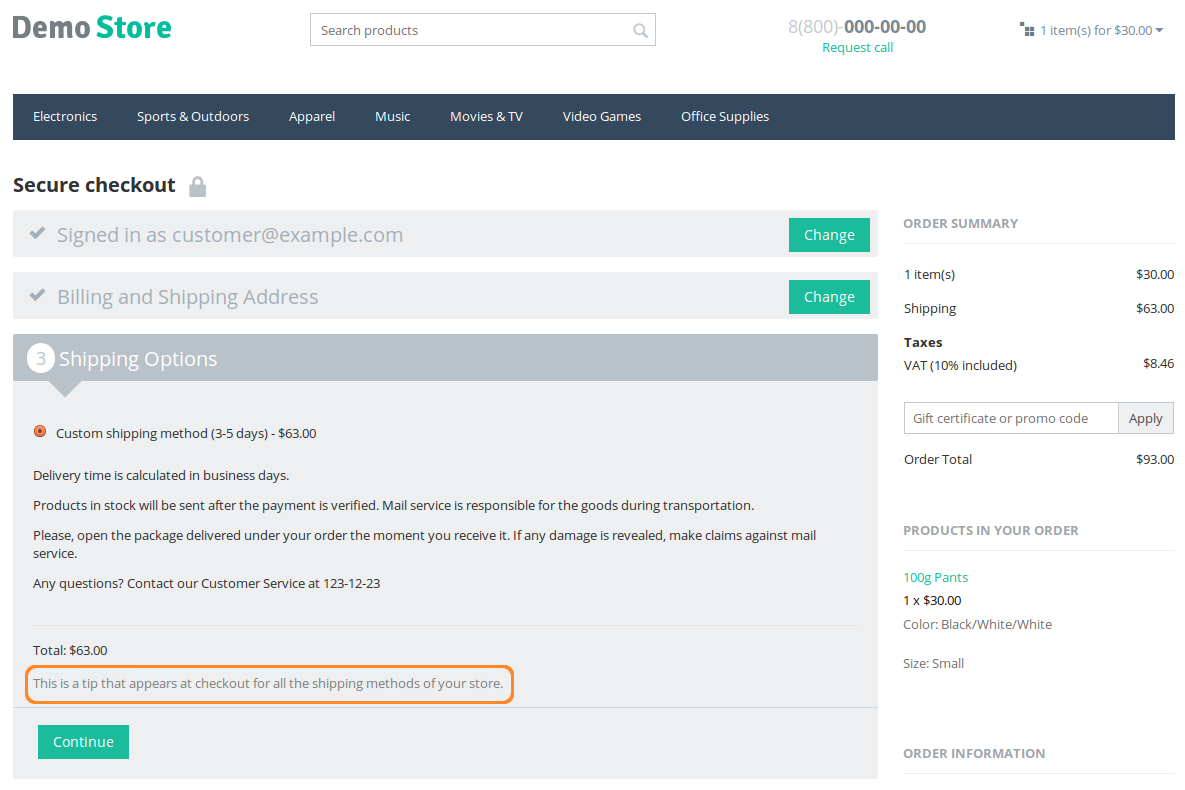Click the PRODUCTS IN YOUR ORDER heading
Viewport: 1185px width, 790px height.
(x=991, y=531)
